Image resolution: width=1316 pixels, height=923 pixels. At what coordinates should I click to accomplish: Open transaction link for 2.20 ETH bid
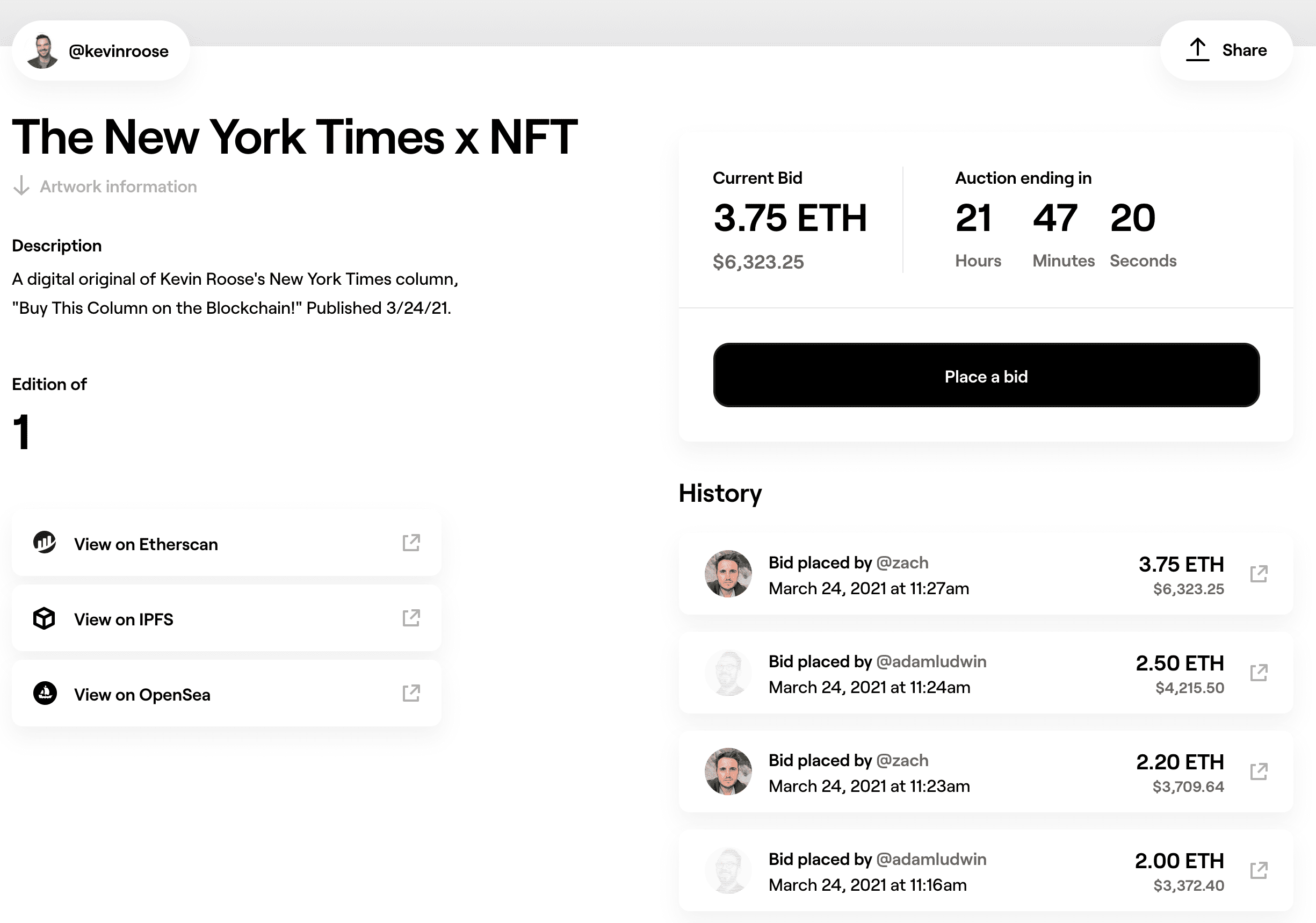(x=1259, y=771)
